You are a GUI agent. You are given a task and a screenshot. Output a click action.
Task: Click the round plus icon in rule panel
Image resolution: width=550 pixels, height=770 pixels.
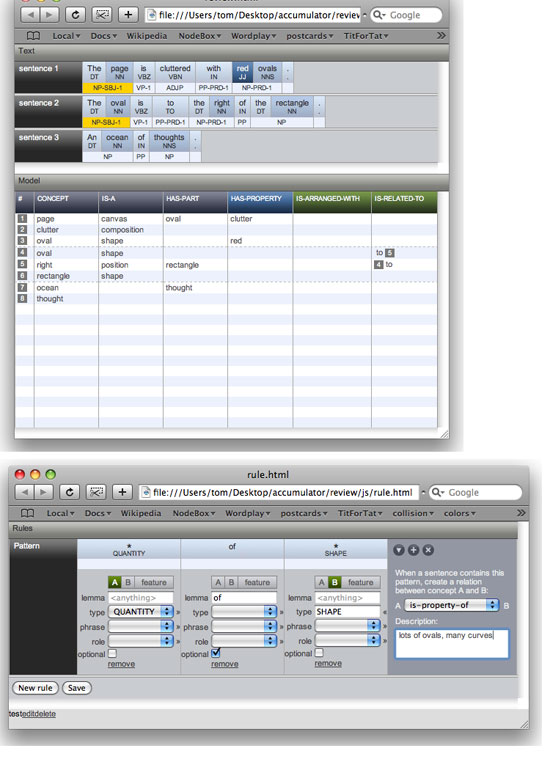(413, 550)
